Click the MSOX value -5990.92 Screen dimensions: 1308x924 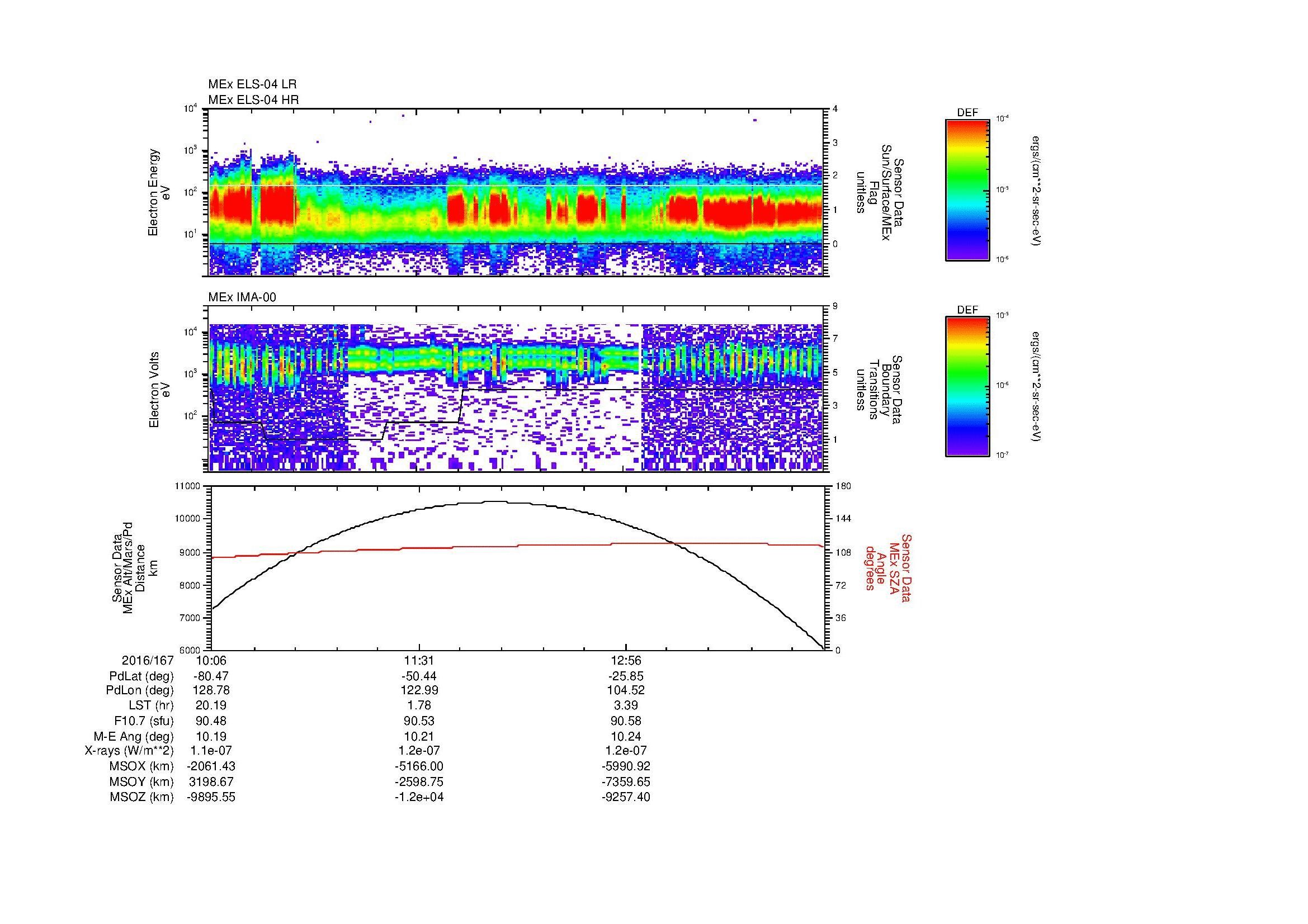[x=626, y=766]
